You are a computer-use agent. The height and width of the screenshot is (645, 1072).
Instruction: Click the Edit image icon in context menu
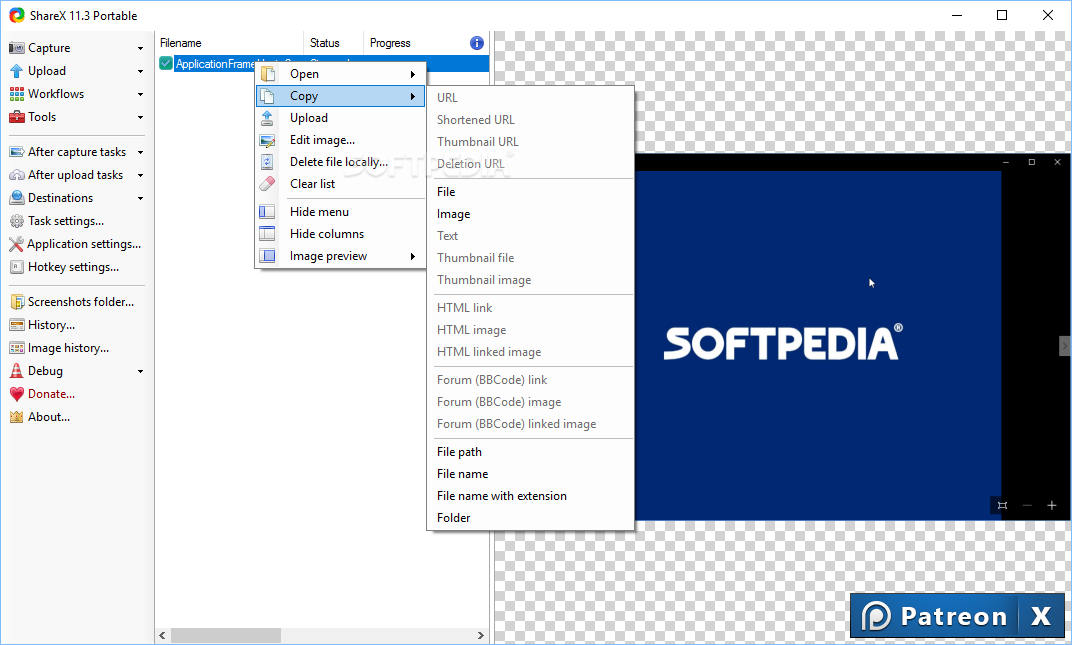click(x=267, y=140)
